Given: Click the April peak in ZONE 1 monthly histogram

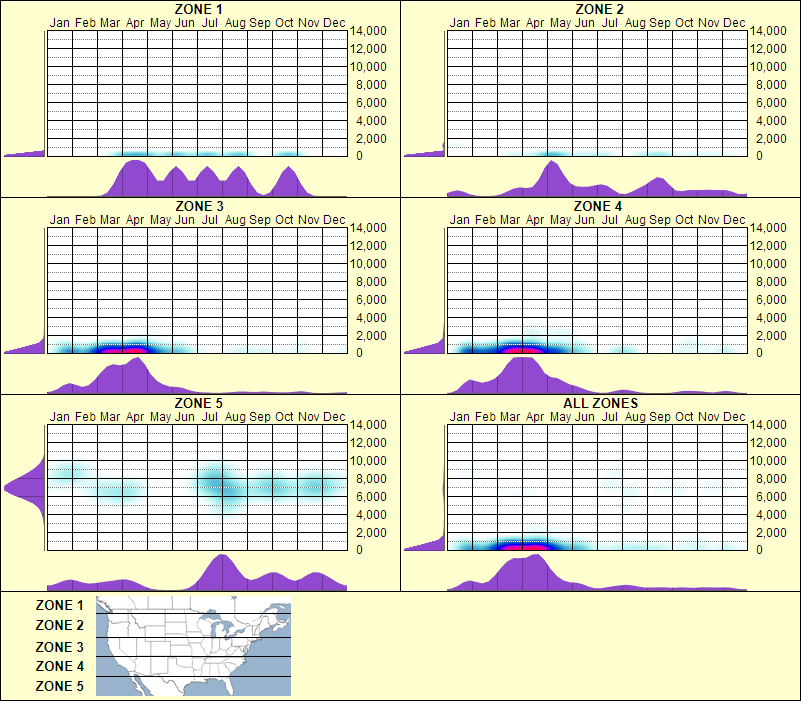Looking at the screenshot, I should point(135,178).
